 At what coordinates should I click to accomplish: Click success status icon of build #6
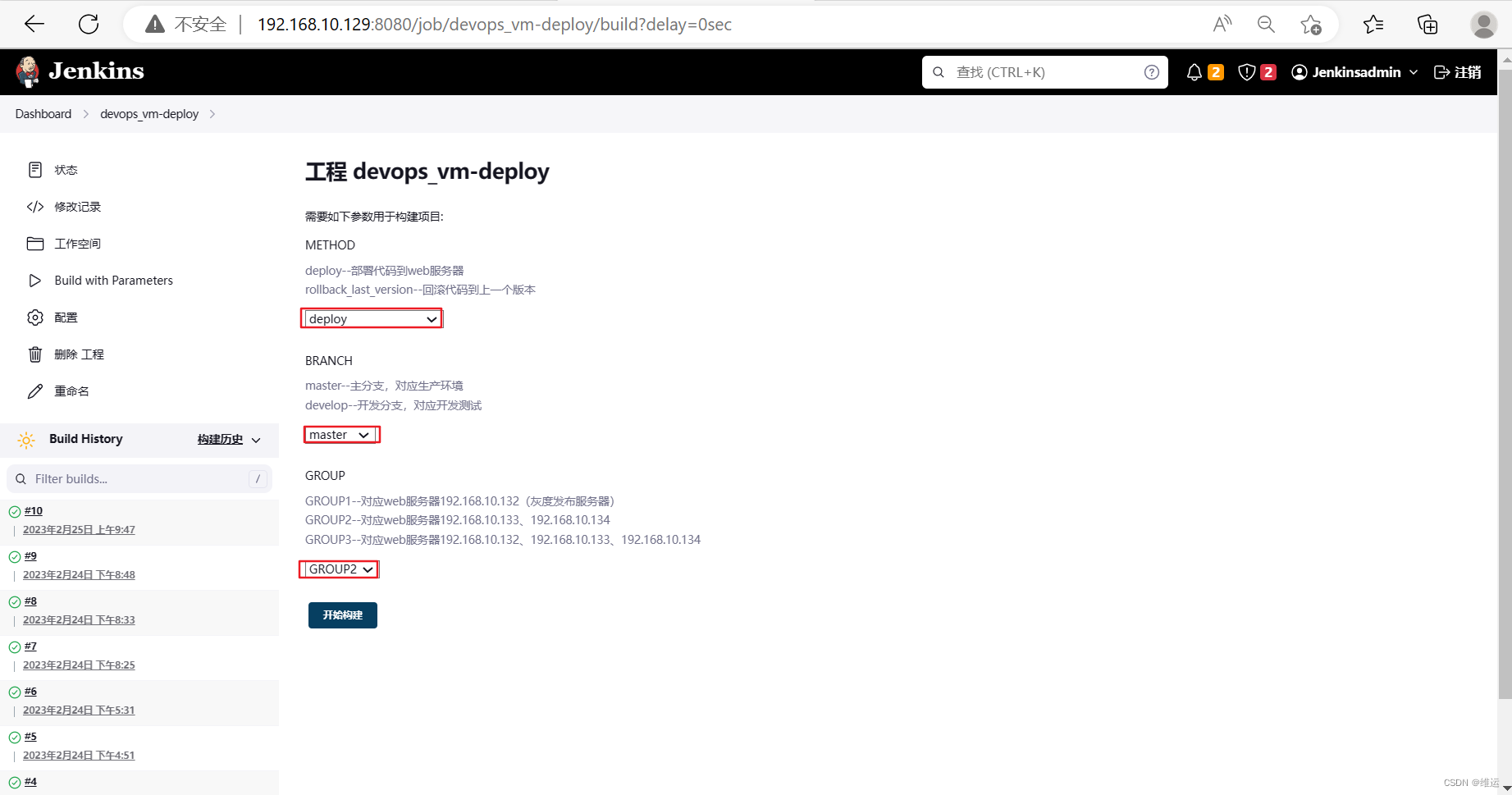pyautogui.click(x=14, y=692)
